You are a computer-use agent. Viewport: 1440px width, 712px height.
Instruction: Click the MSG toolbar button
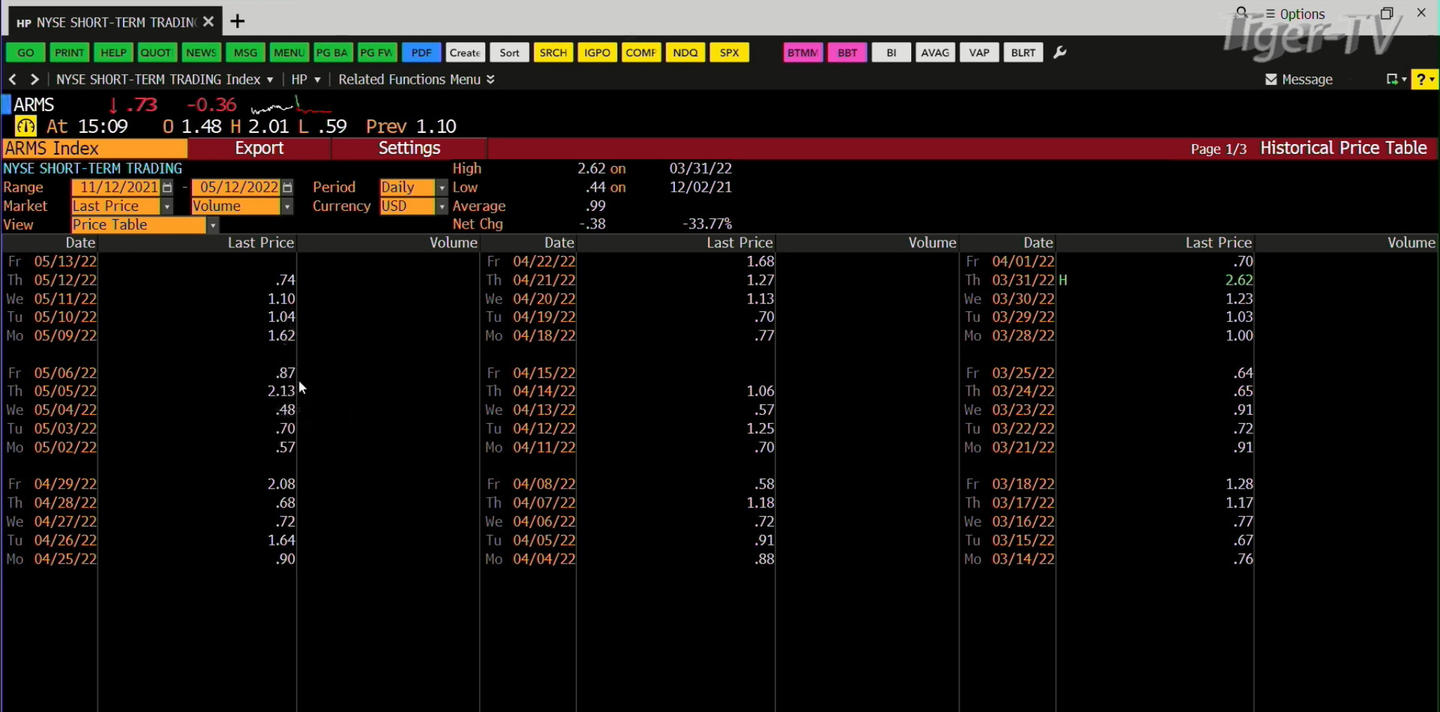point(244,52)
